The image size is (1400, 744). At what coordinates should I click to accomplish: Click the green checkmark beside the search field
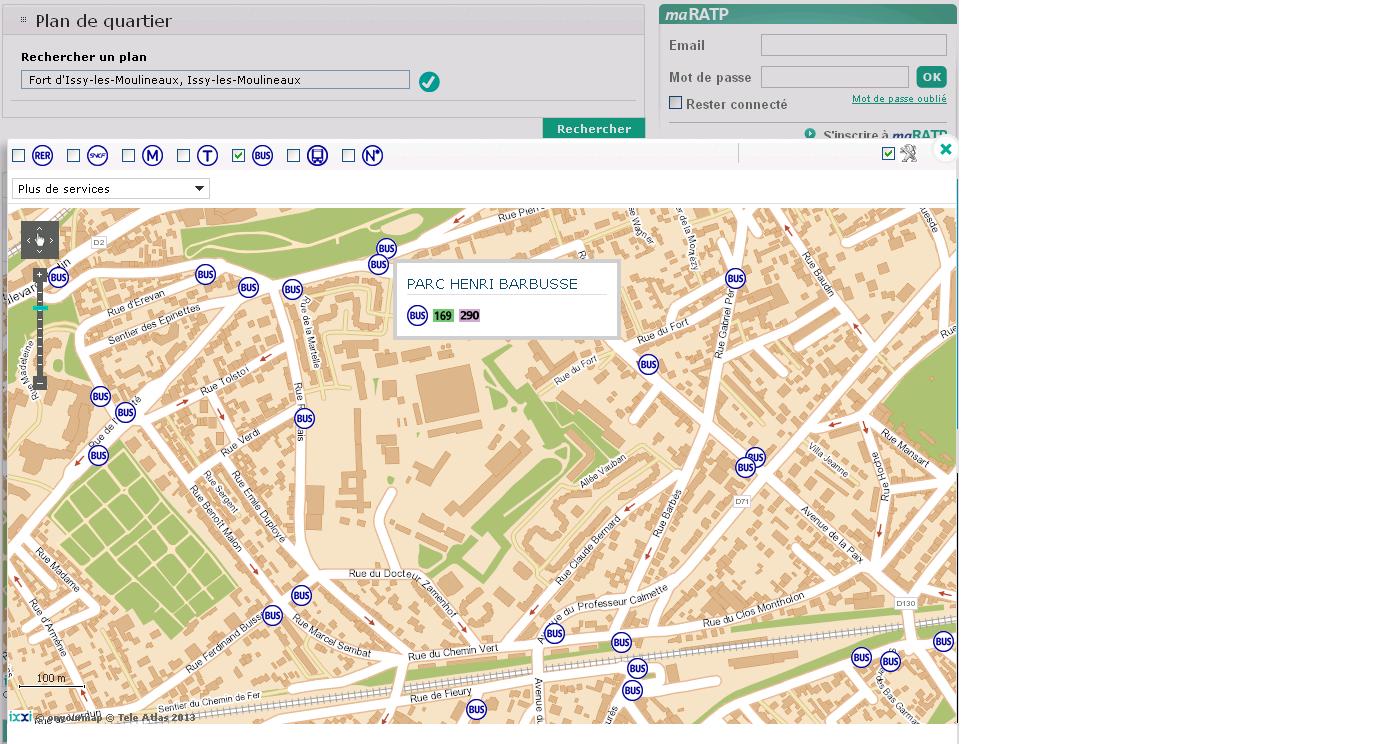pyautogui.click(x=429, y=82)
